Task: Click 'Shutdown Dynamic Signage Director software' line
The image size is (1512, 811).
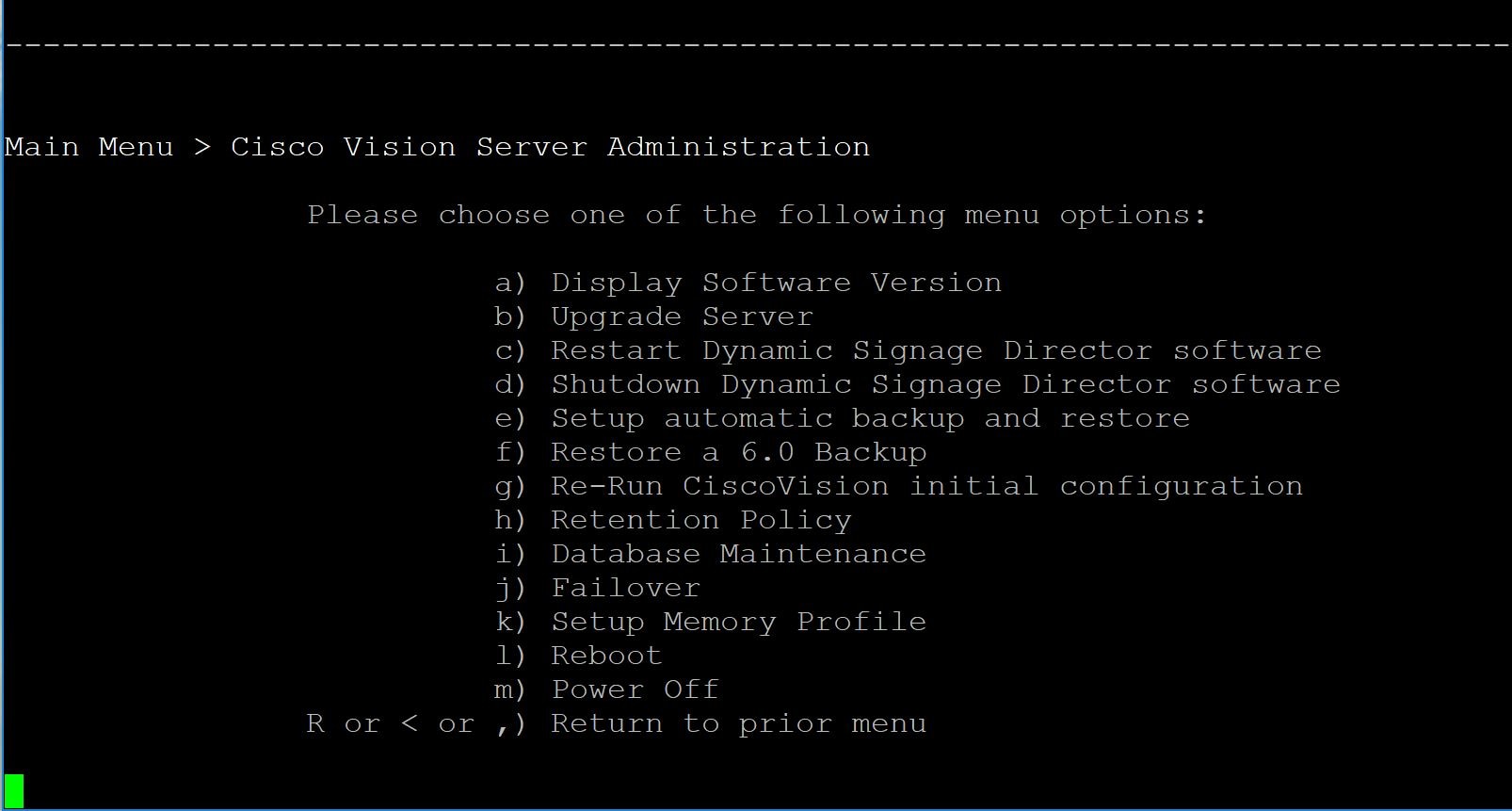Action: click(917, 384)
